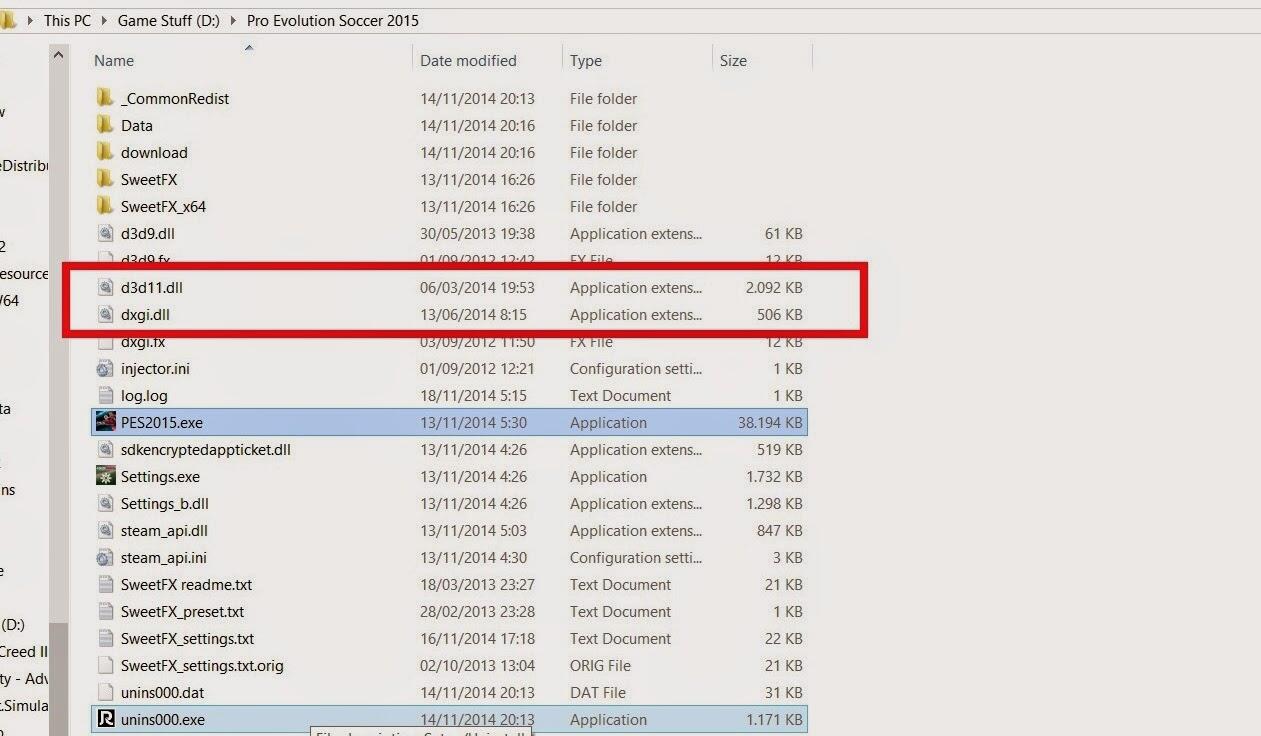Select the download folder name

click(154, 152)
